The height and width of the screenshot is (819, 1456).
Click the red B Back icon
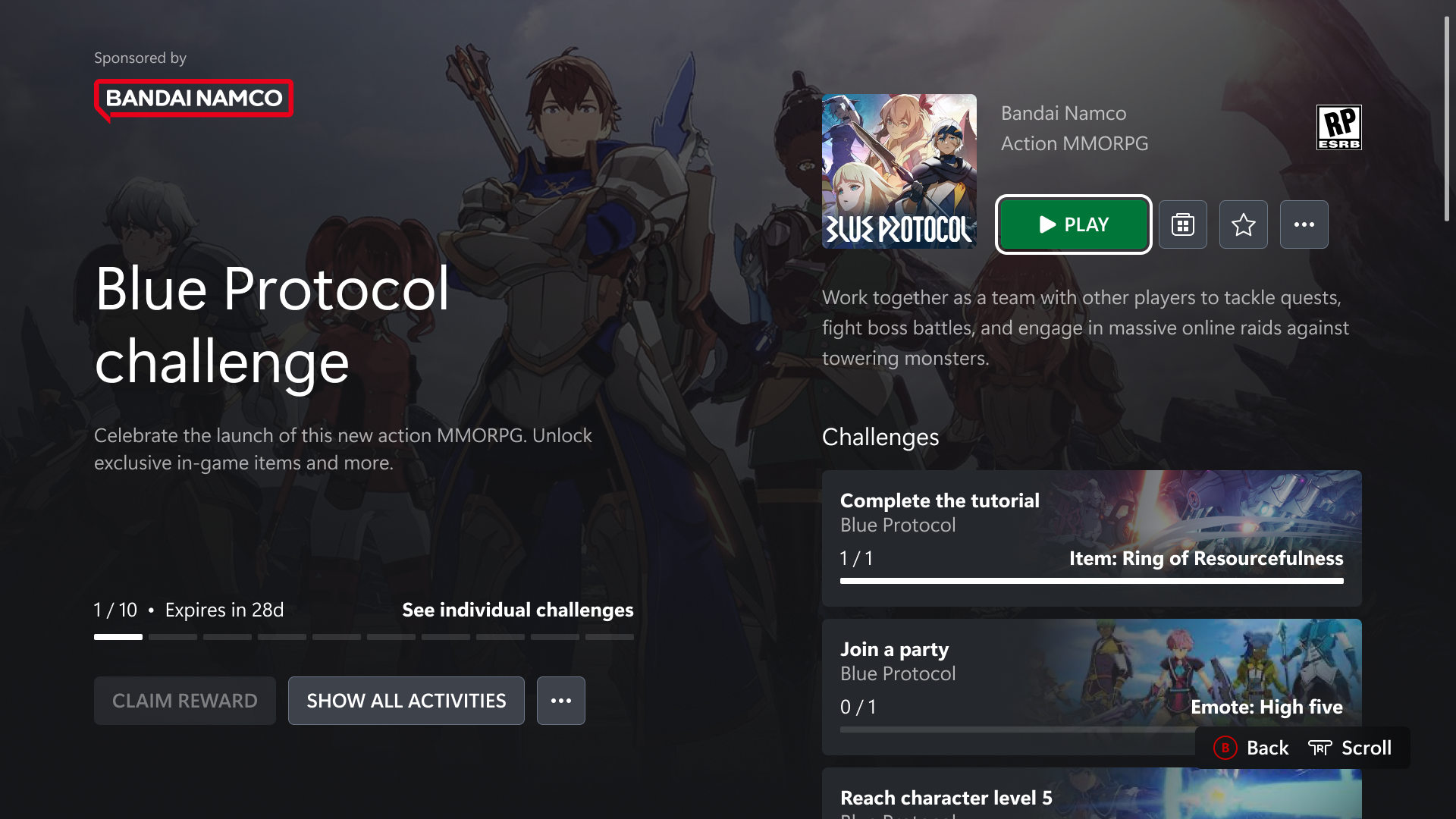point(1225,748)
